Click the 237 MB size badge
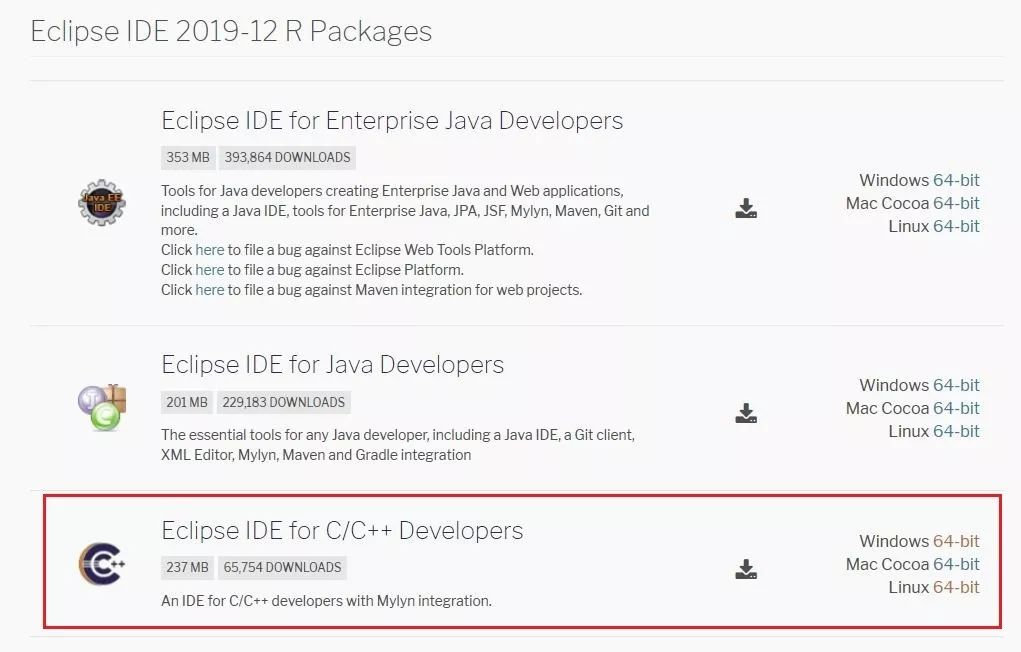Screen dimensions: 1021x652 pos(187,567)
